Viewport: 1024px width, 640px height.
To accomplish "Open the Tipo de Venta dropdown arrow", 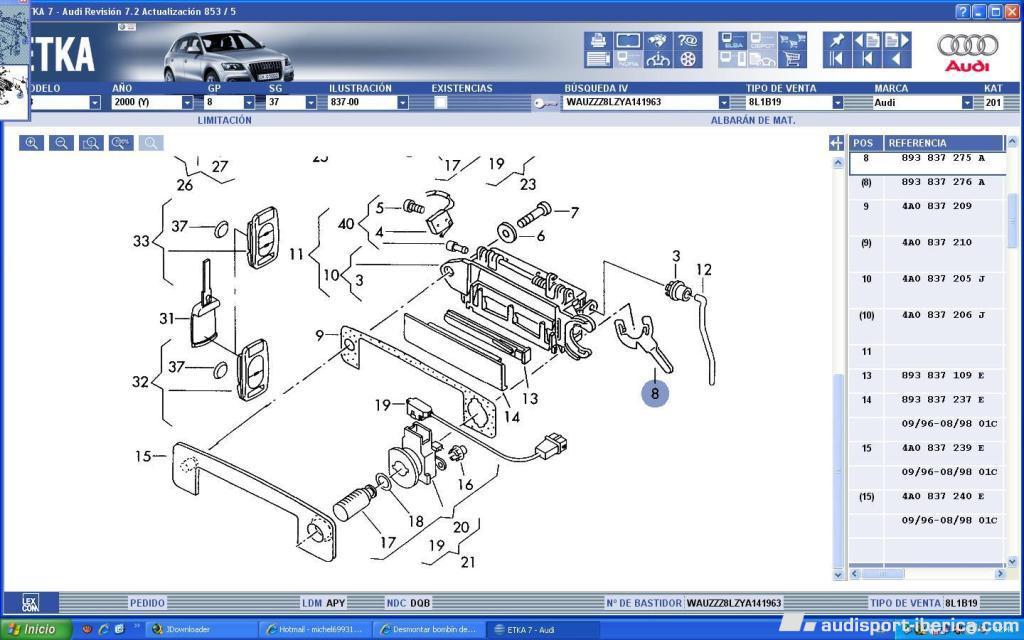I will (x=838, y=103).
